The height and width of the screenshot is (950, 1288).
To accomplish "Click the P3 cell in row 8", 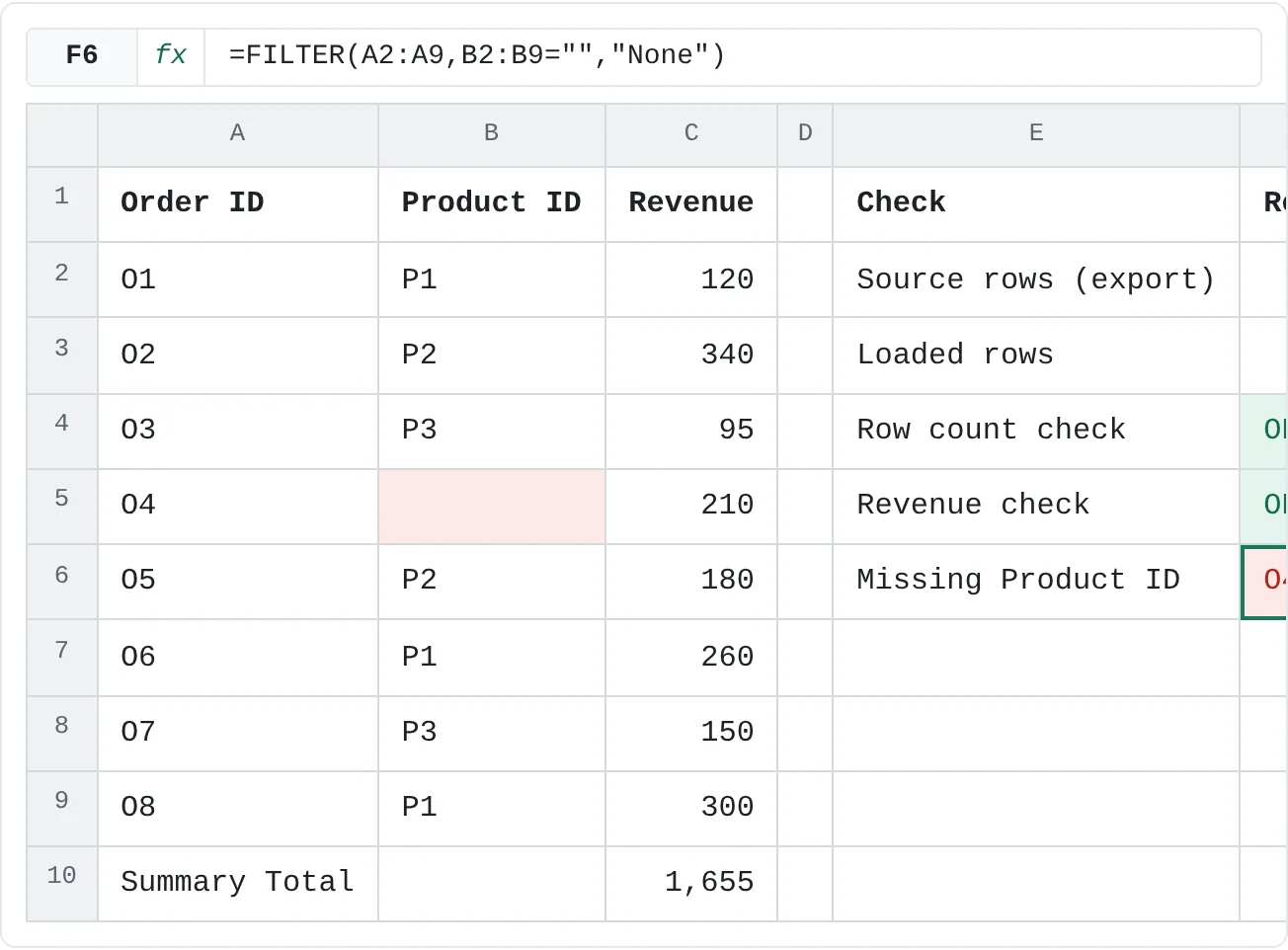I will pos(492,734).
